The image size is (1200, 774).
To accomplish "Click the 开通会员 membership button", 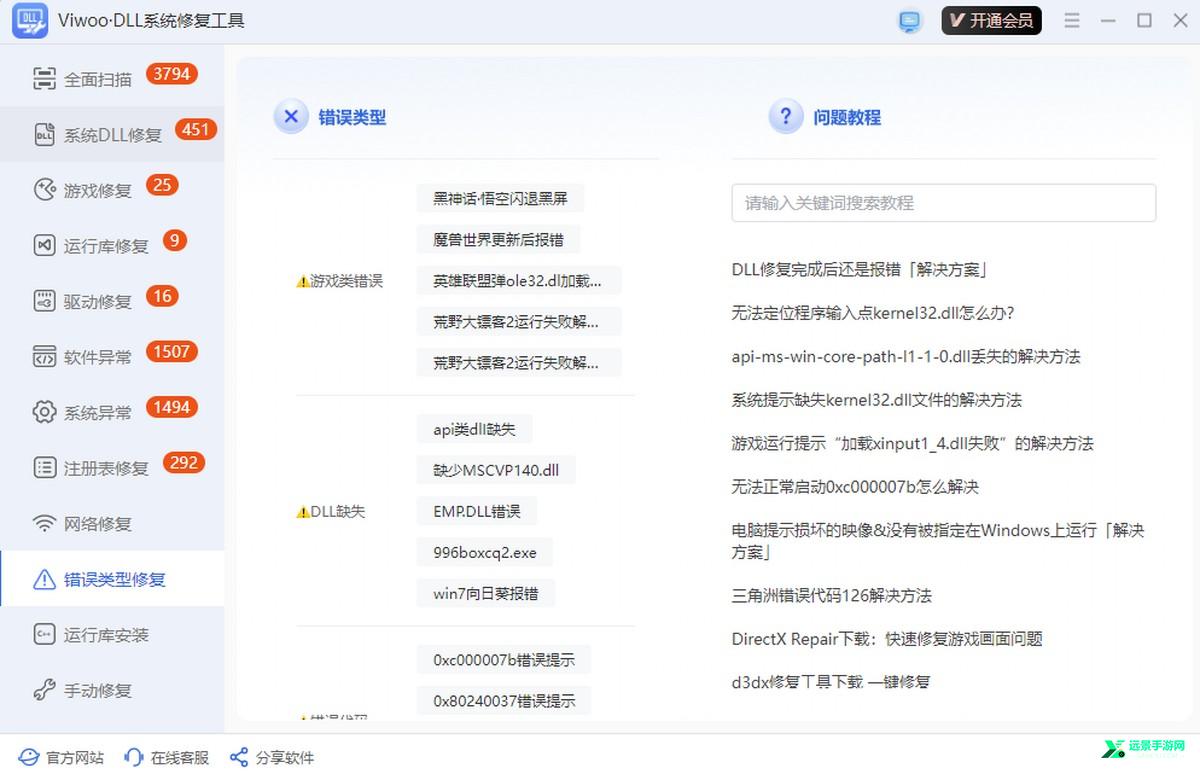I will click(x=991, y=21).
